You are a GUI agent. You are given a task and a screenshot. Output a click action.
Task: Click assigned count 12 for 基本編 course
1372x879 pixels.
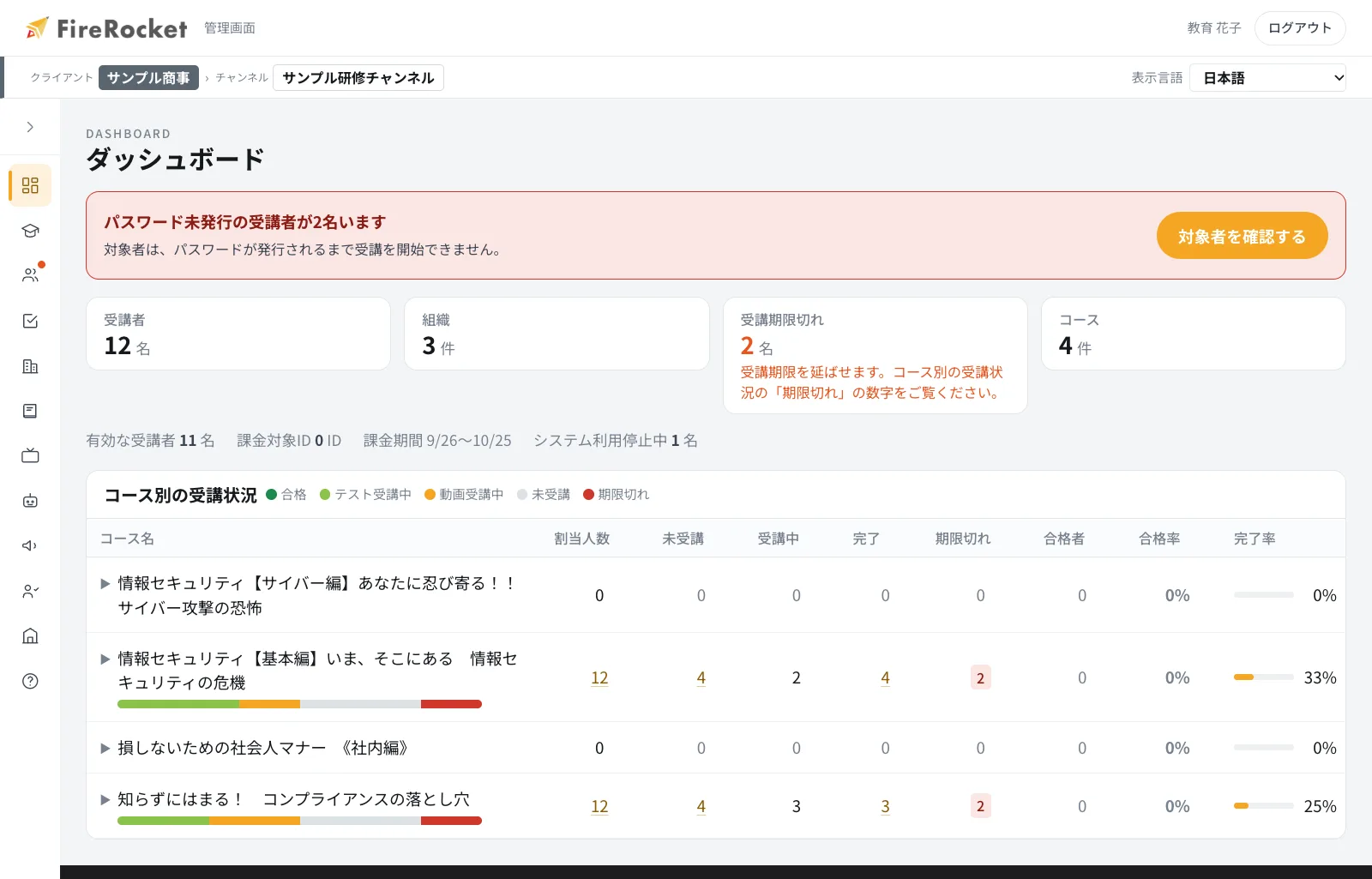point(599,677)
